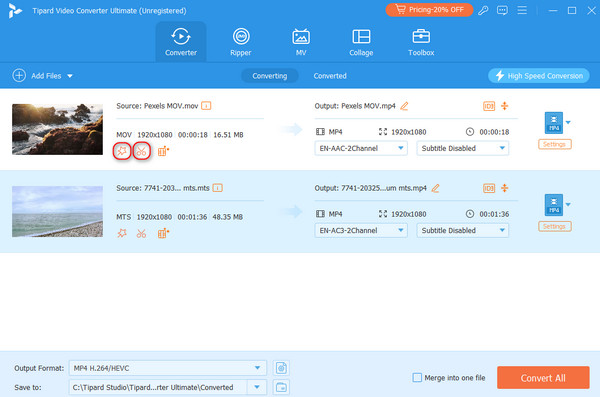Show source info for Pexels MOV.mov

pyautogui.click(x=206, y=106)
